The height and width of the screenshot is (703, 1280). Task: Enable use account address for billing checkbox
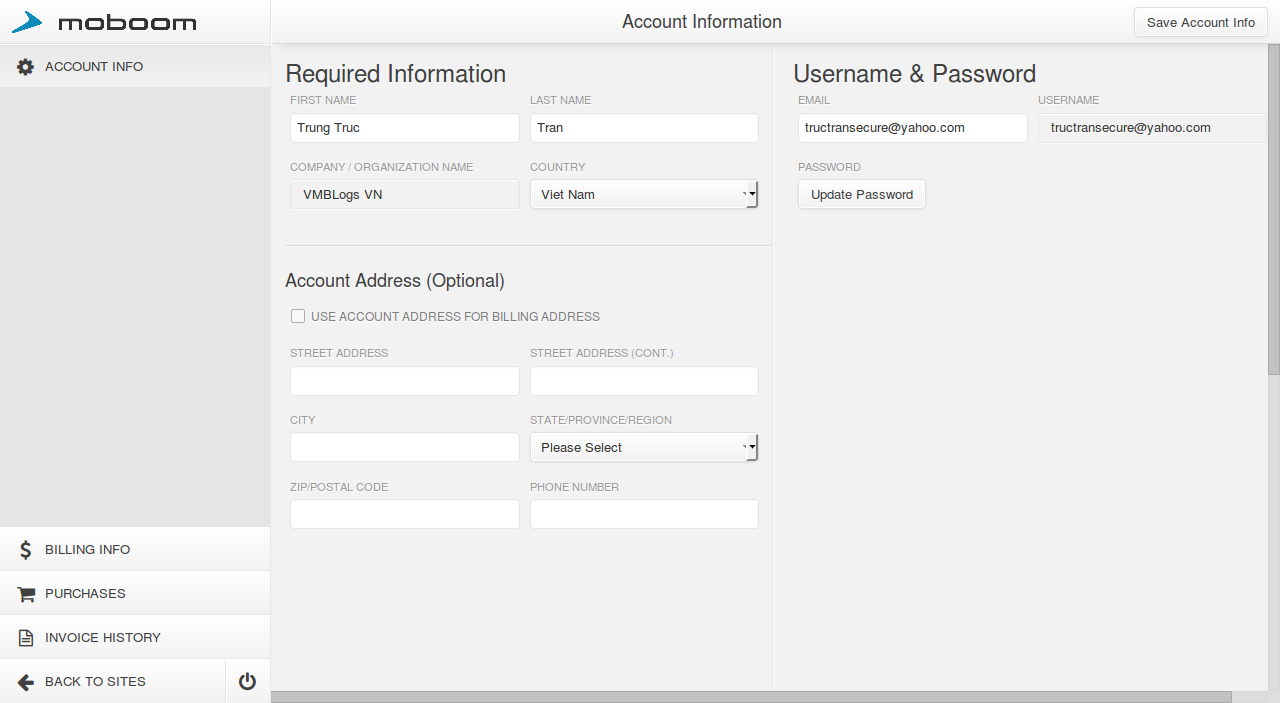point(298,317)
